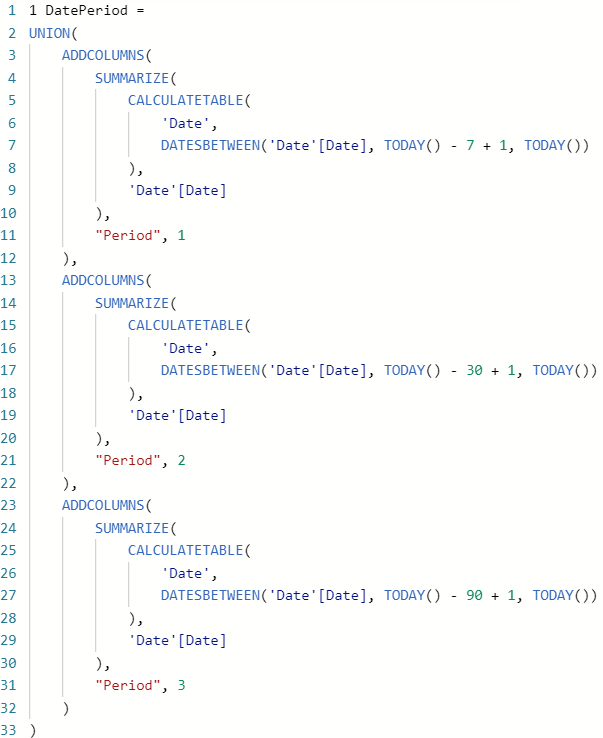This screenshot has height=738, width=603.
Task: Click the UNION function on line 2
Action: pyautogui.click(x=49, y=33)
